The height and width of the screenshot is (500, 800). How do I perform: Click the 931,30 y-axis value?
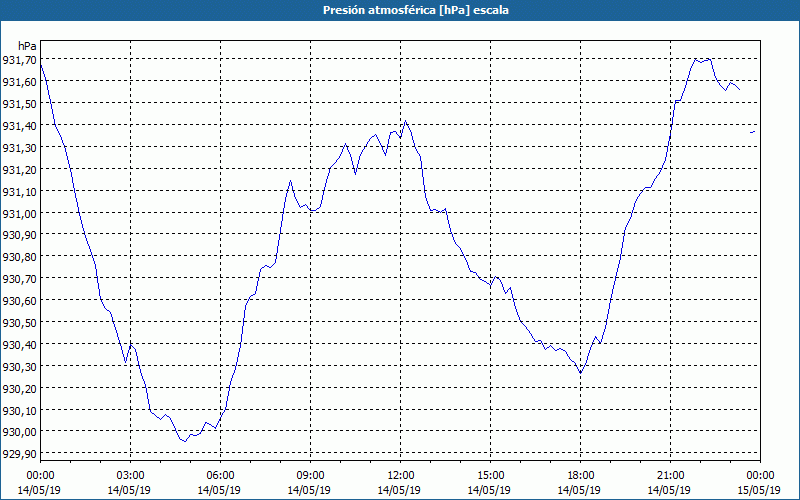[19, 148]
